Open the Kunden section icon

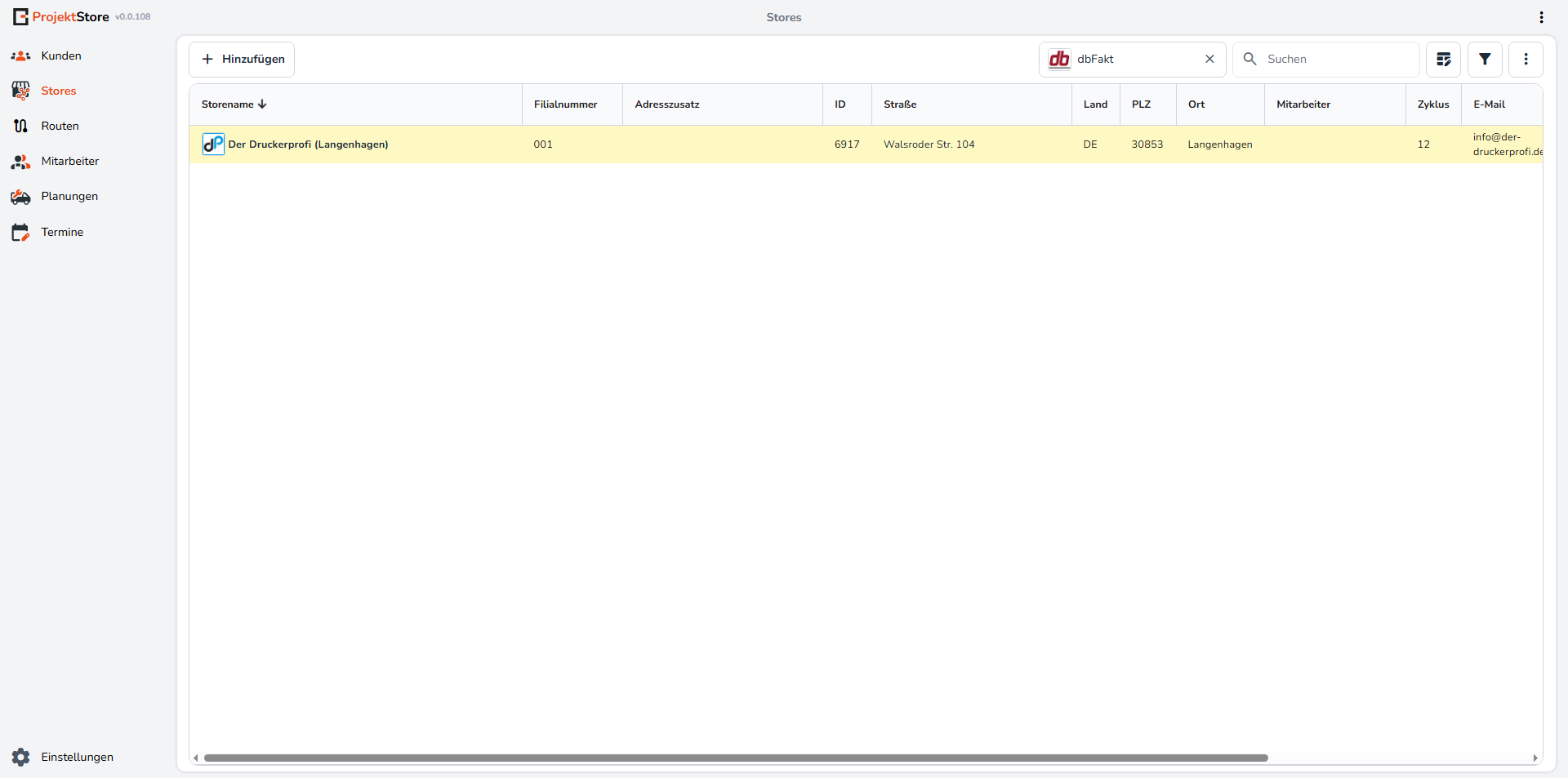click(20, 56)
